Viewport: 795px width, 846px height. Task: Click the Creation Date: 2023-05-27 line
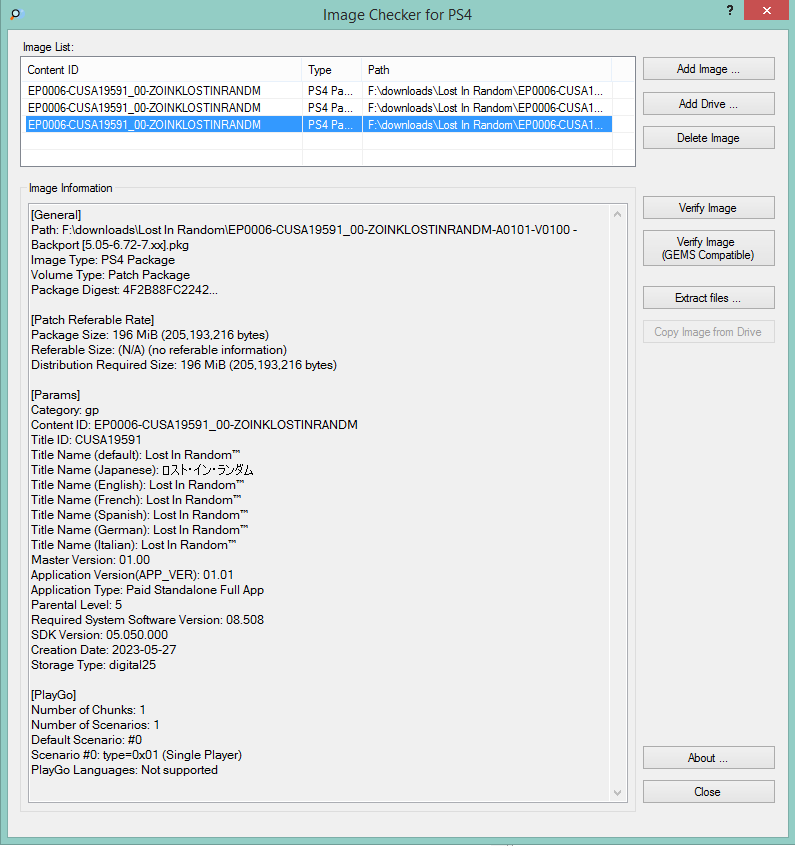click(x=104, y=650)
